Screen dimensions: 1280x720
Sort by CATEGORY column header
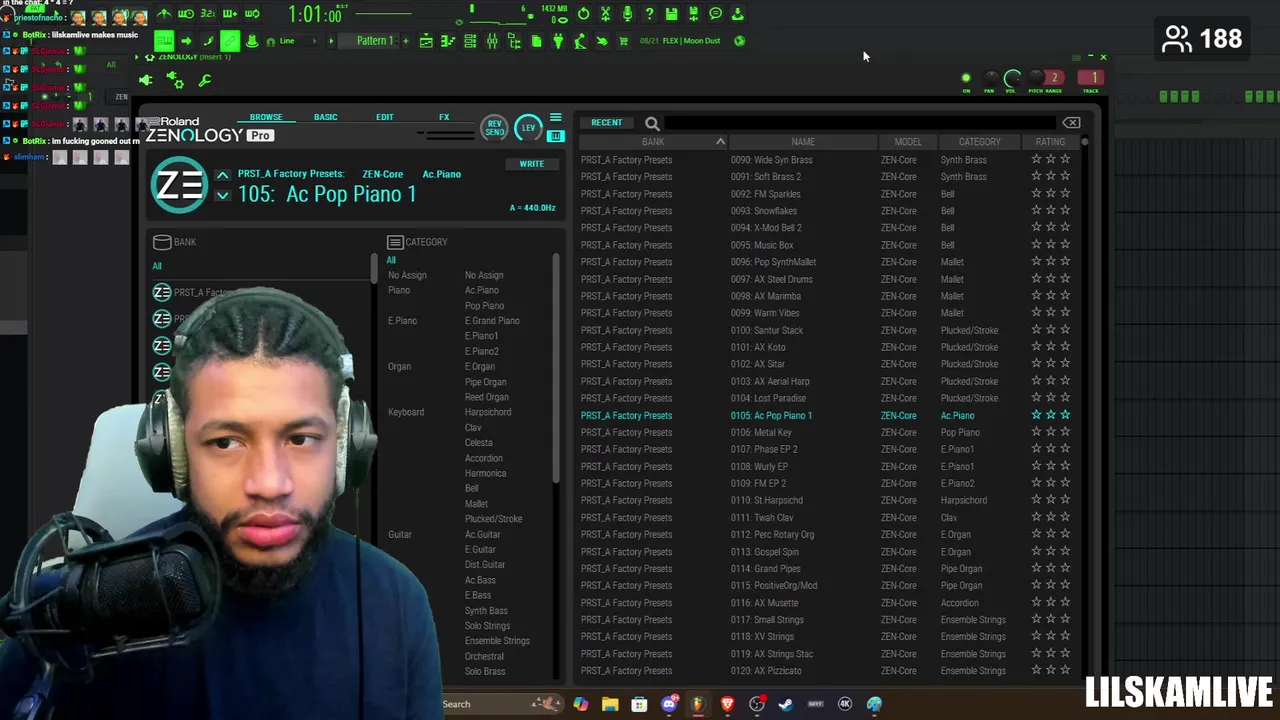pyautogui.click(x=979, y=142)
